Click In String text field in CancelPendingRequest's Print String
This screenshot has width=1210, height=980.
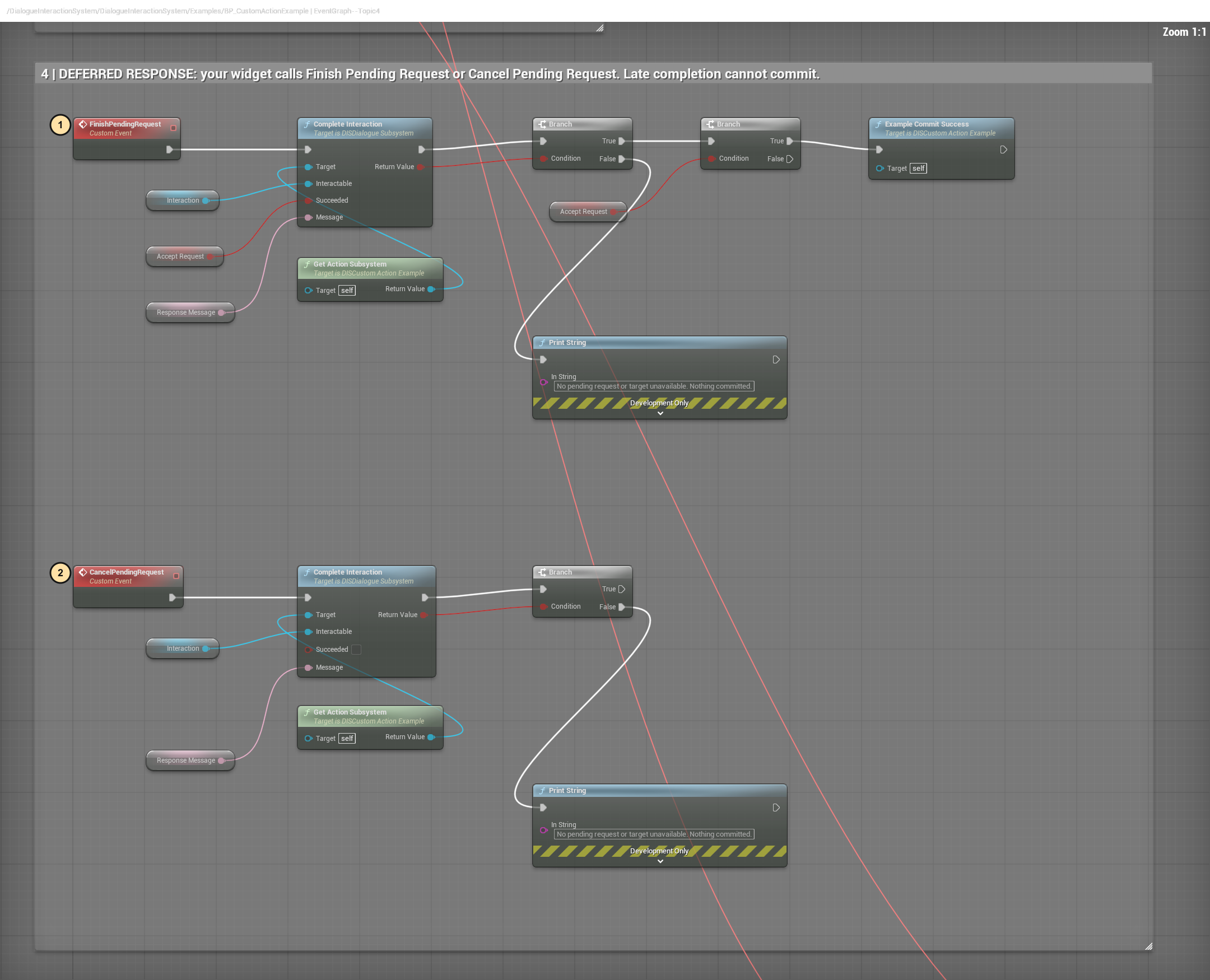tap(654, 834)
